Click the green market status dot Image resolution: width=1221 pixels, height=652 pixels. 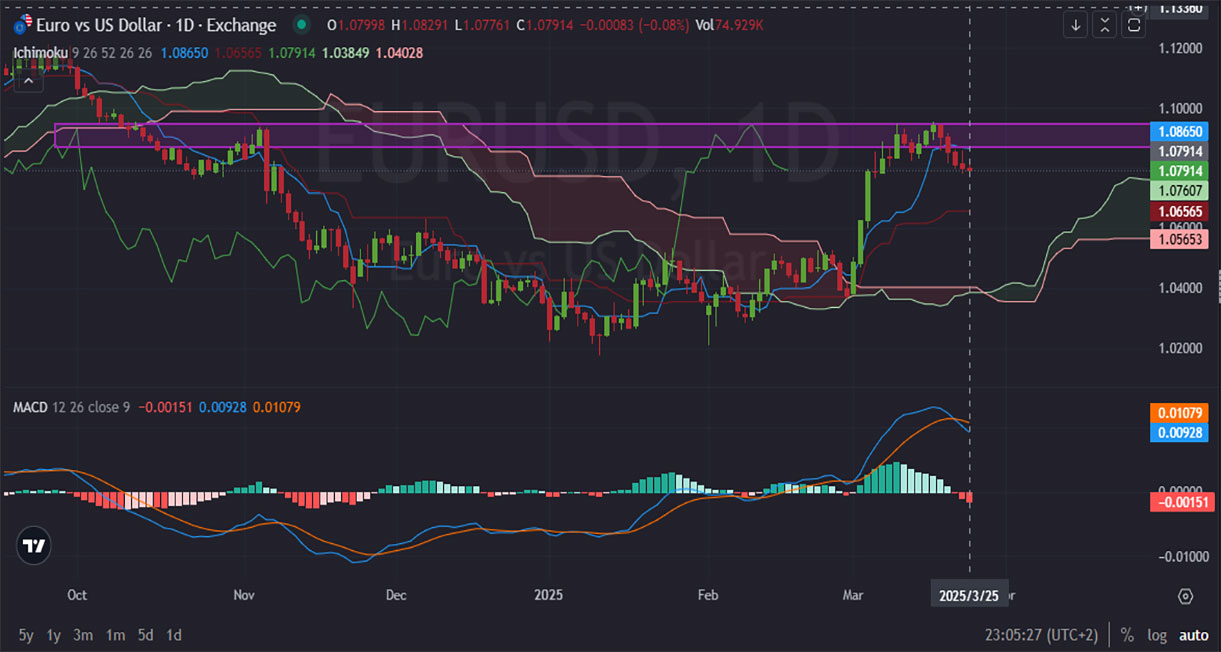(x=302, y=25)
